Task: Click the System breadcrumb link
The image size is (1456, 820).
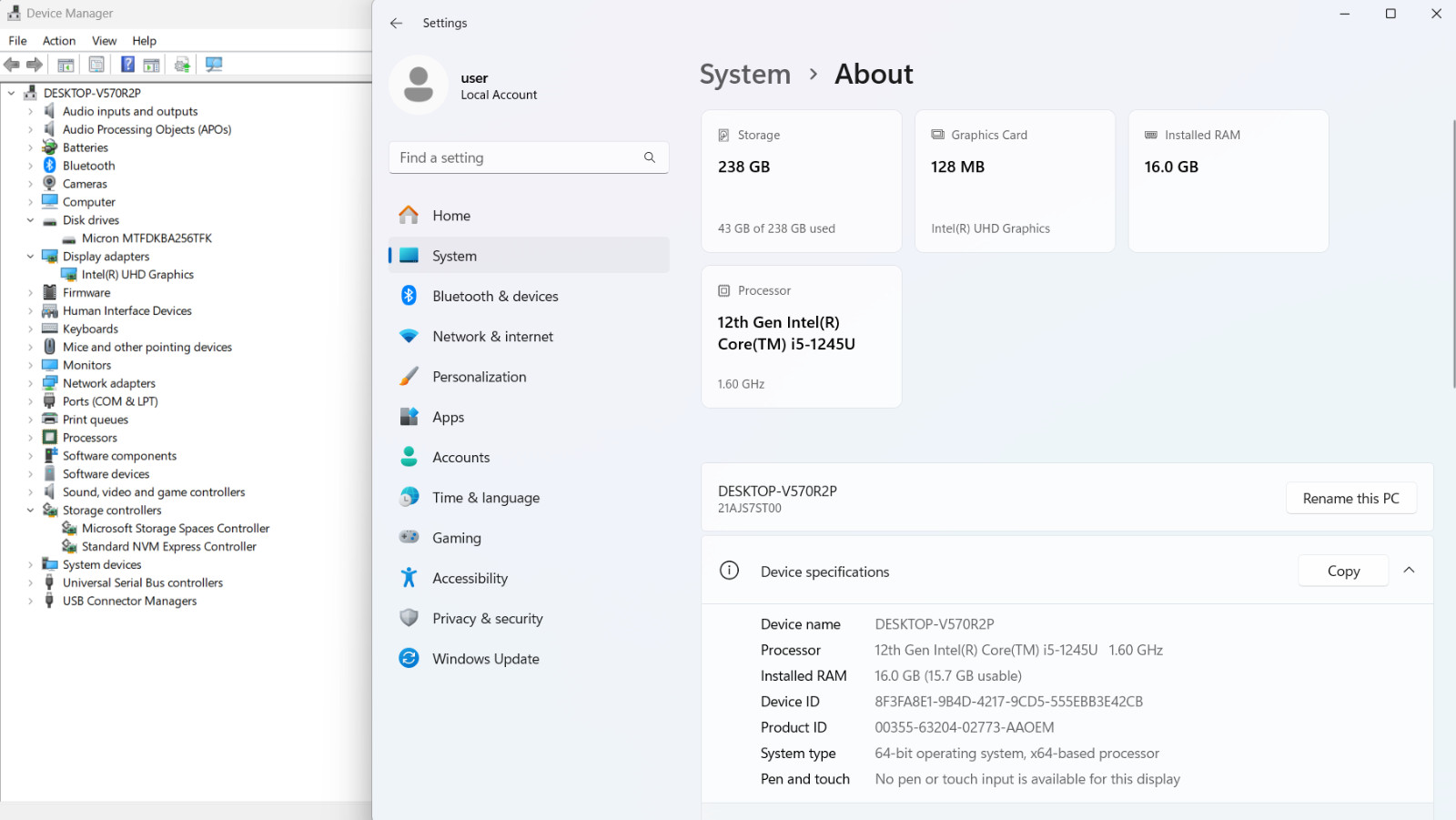Action: click(x=745, y=74)
